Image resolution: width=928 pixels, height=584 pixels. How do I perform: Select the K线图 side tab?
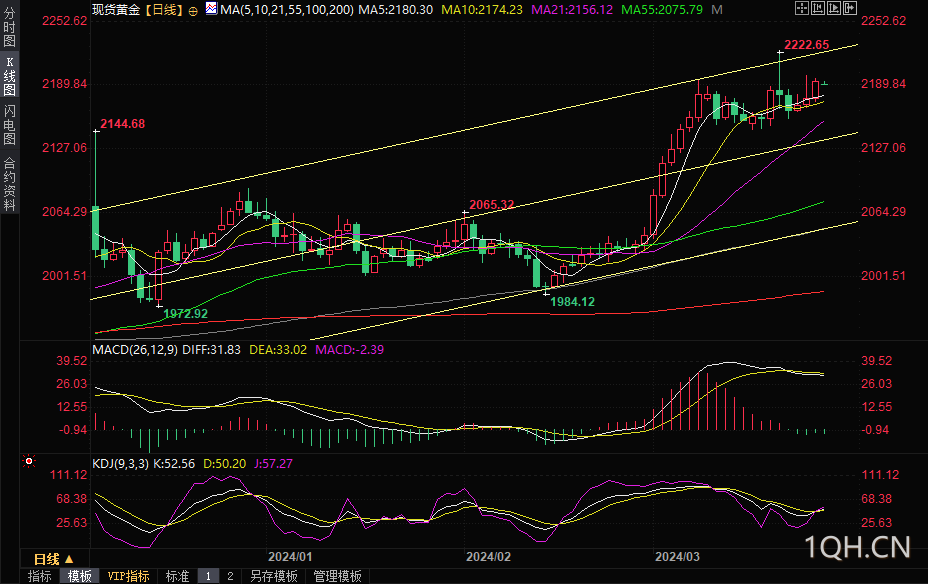click(9, 76)
